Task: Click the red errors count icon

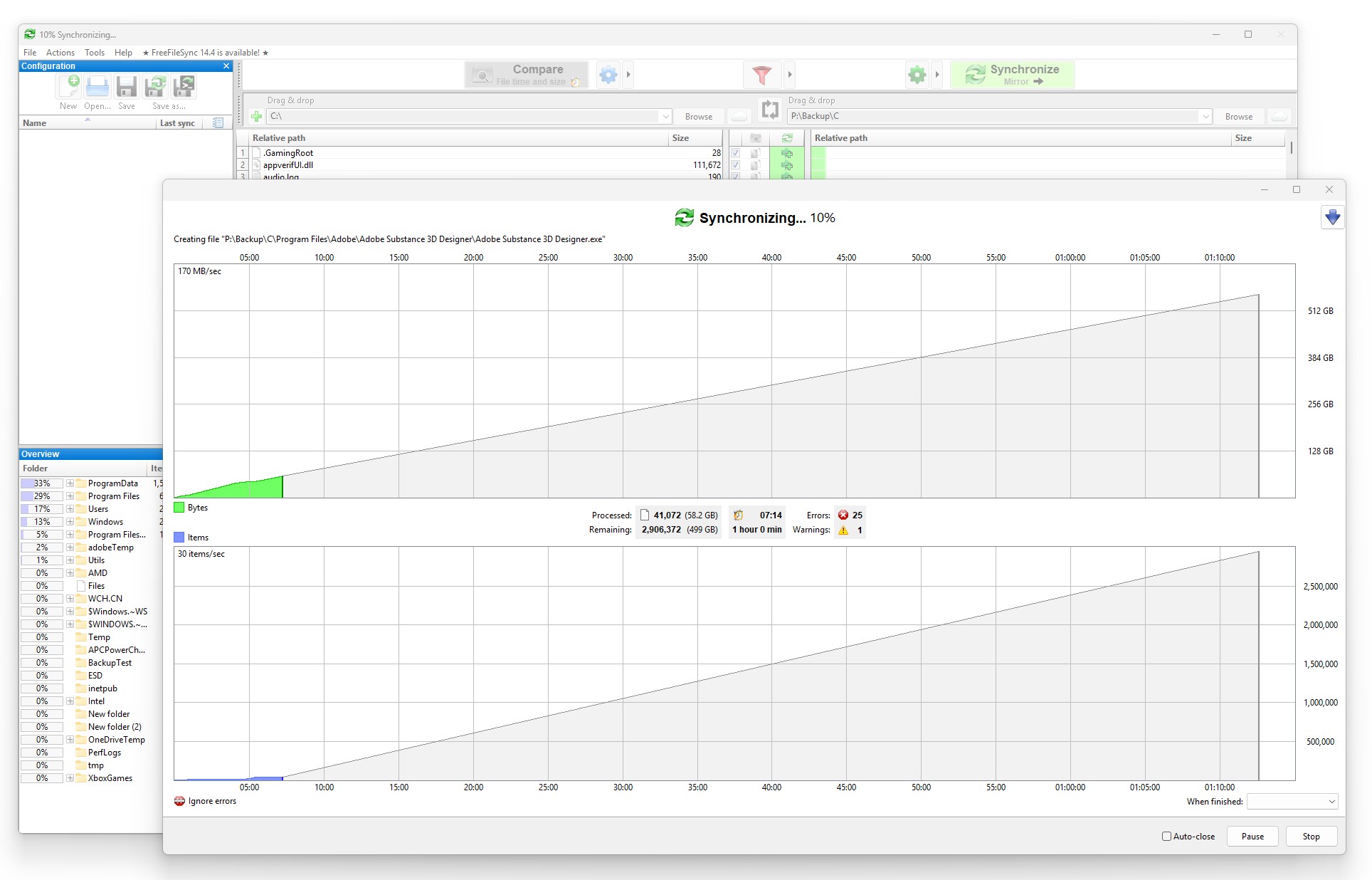Action: coord(843,515)
